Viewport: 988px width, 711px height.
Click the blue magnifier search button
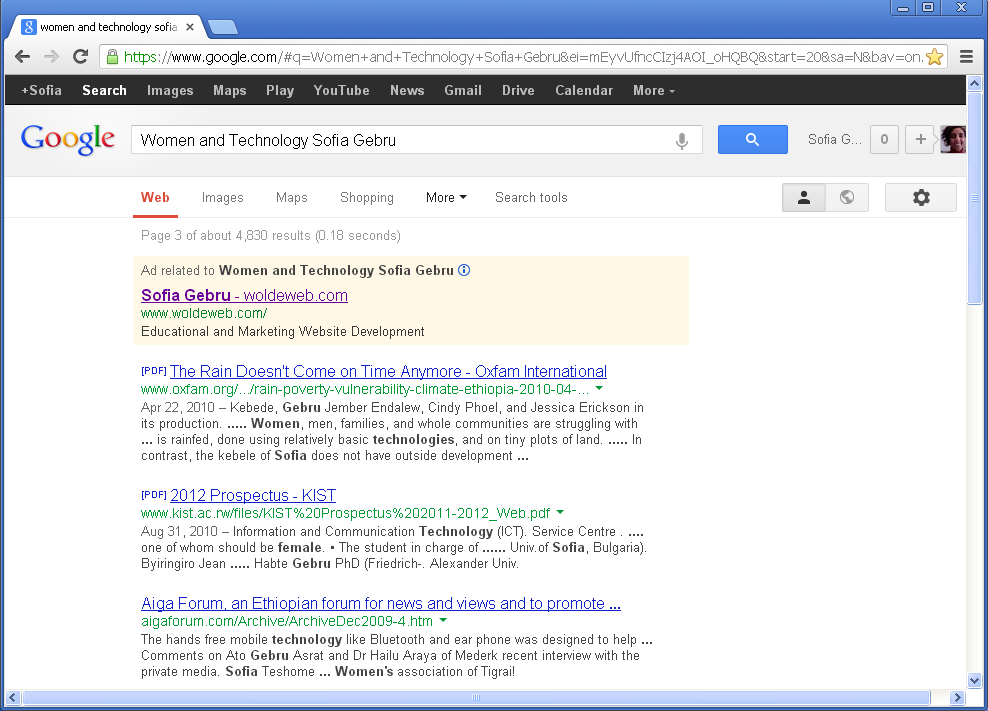click(752, 140)
